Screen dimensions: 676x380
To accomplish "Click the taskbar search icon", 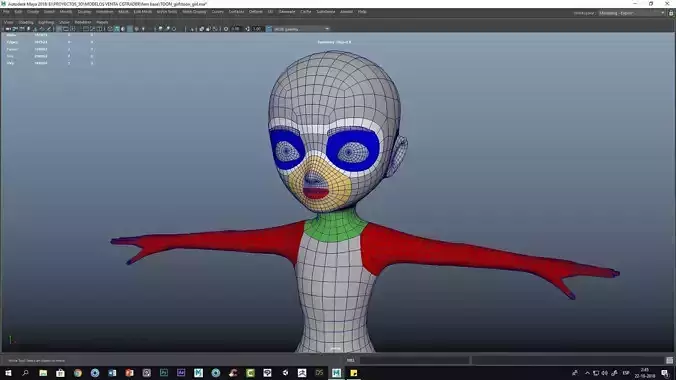I will [25, 373].
